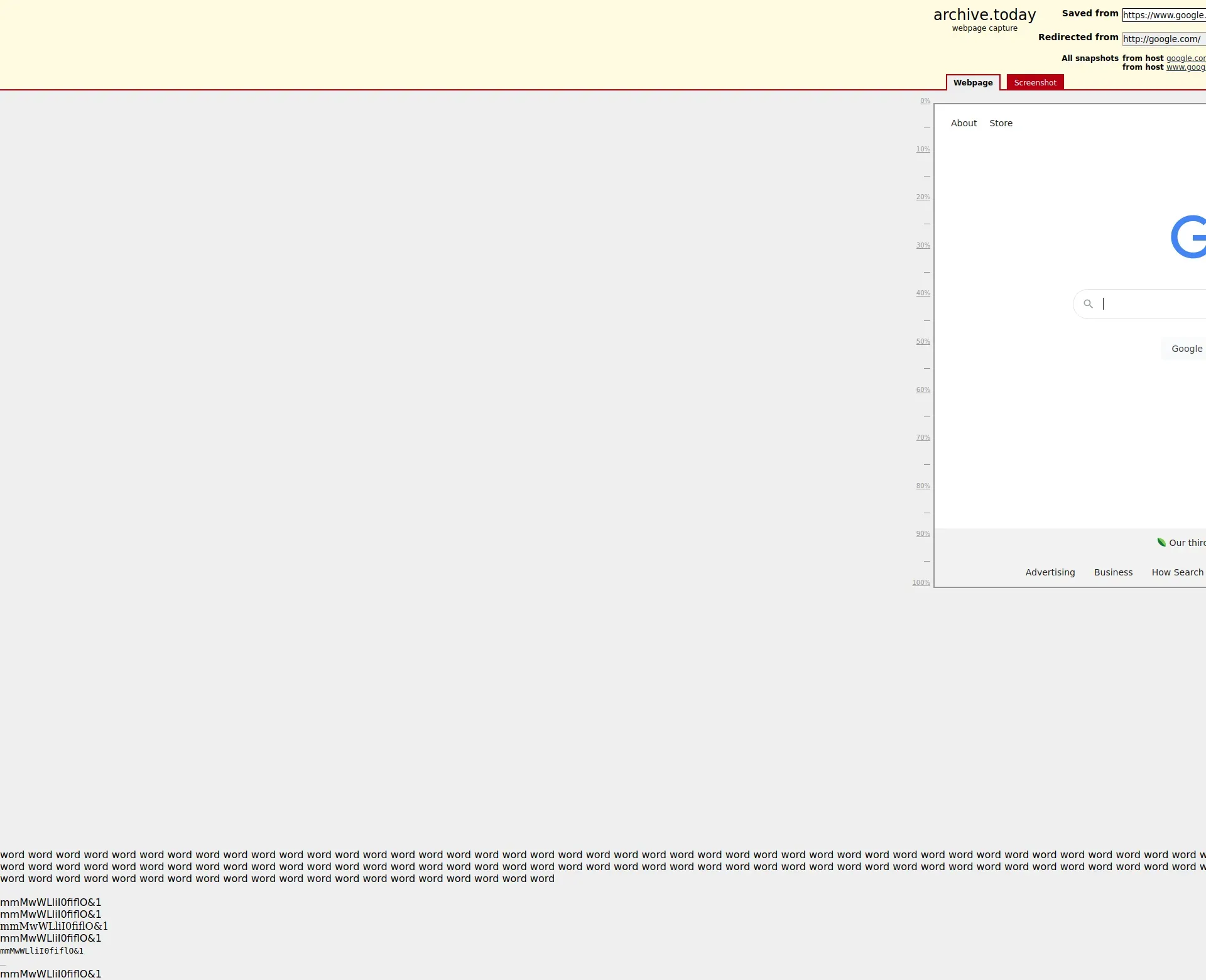Jump to 30% page position marker
Image resolution: width=1206 pixels, height=980 pixels.
[x=923, y=246]
